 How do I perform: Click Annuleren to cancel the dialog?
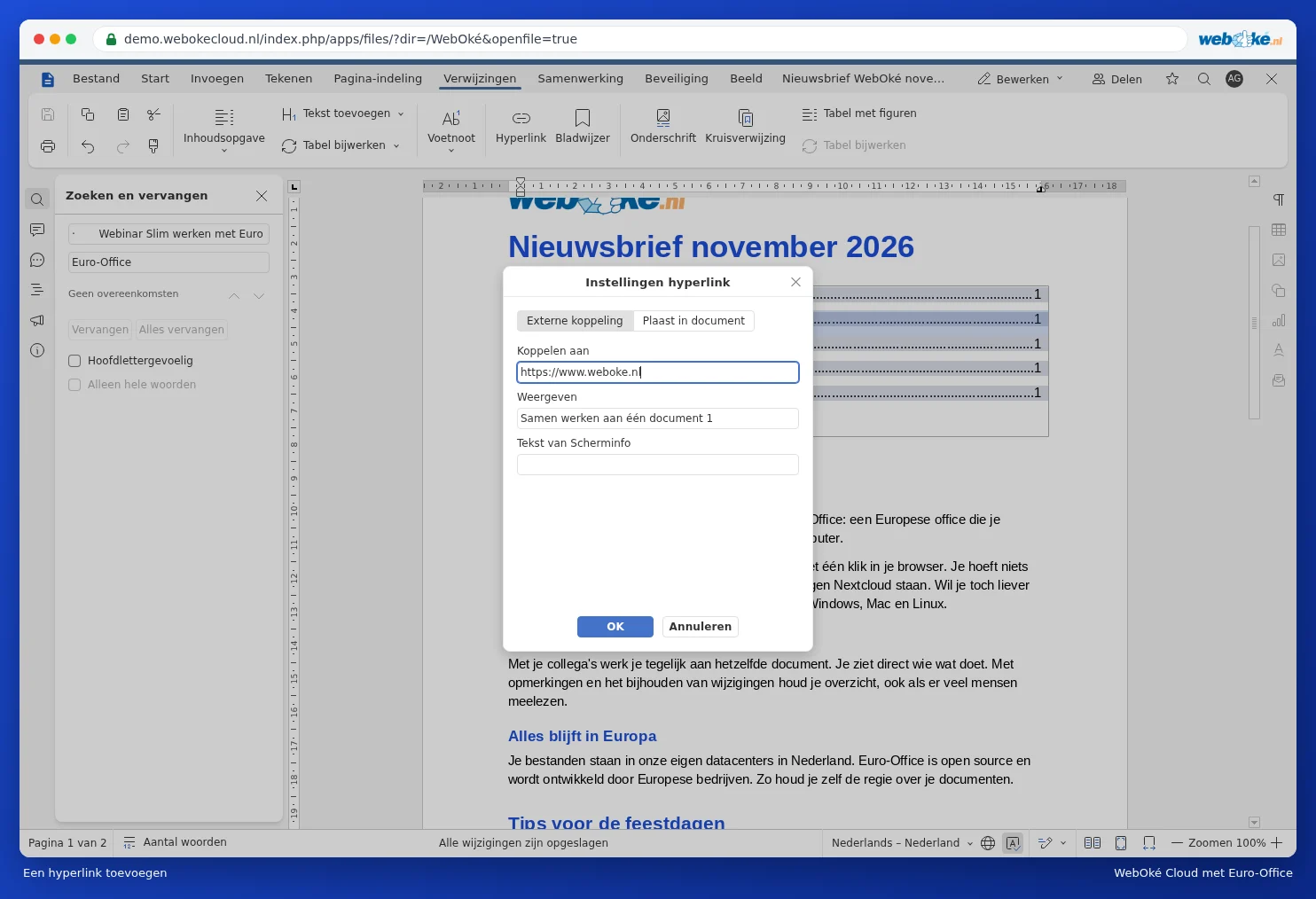pos(701,627)
